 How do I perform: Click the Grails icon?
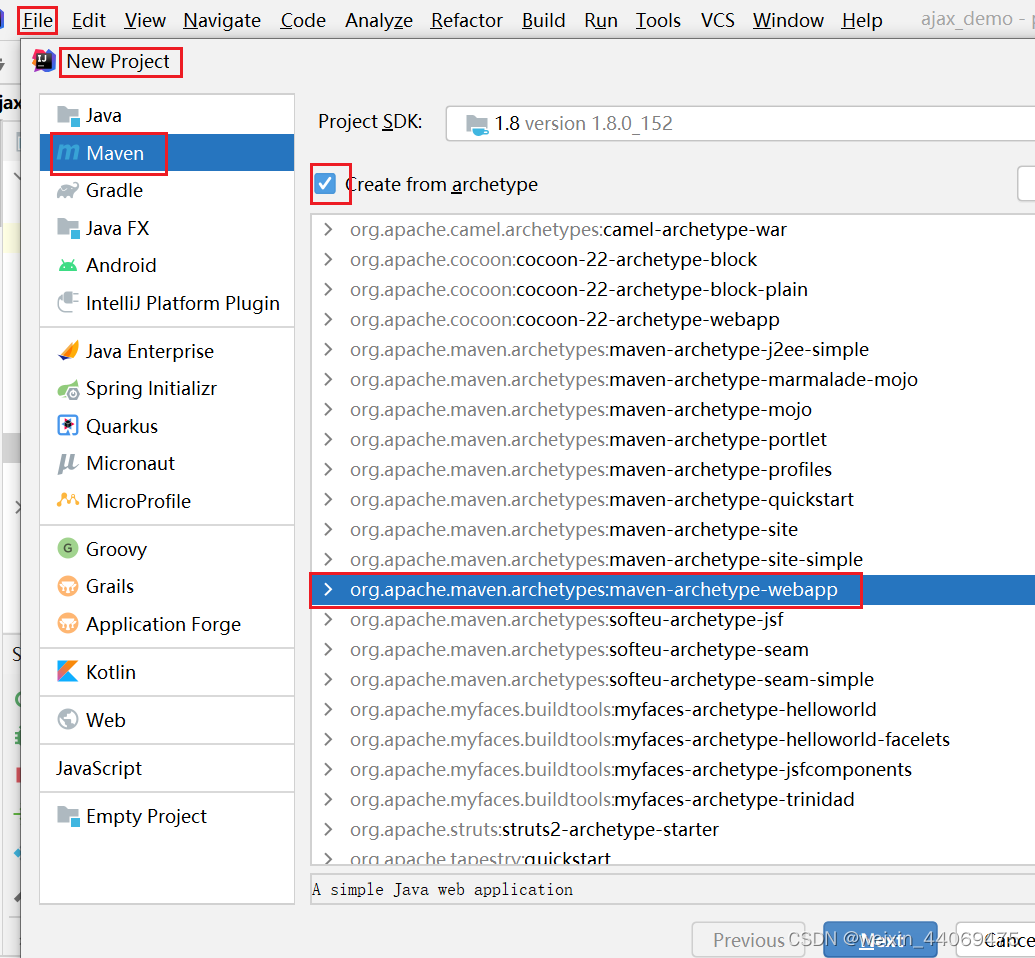tap(68, 586)
